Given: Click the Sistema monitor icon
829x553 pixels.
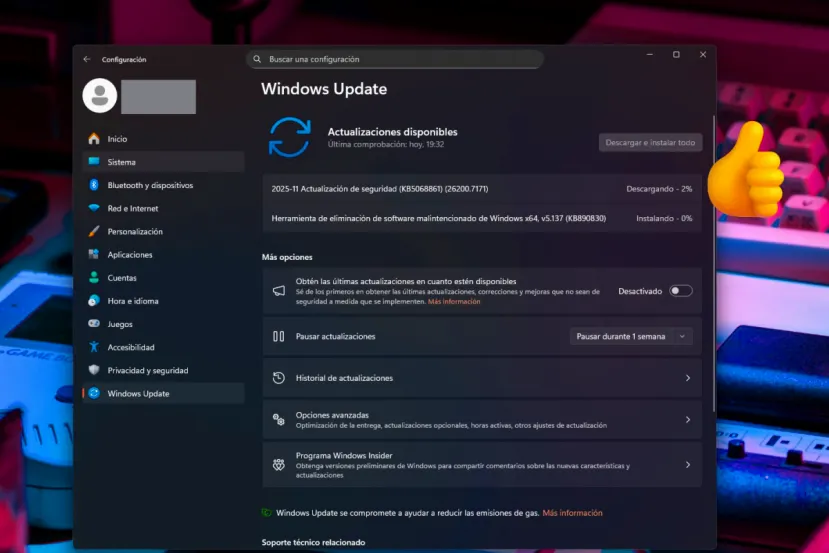Looking at the screenshot, I should [x=94, y=162].
